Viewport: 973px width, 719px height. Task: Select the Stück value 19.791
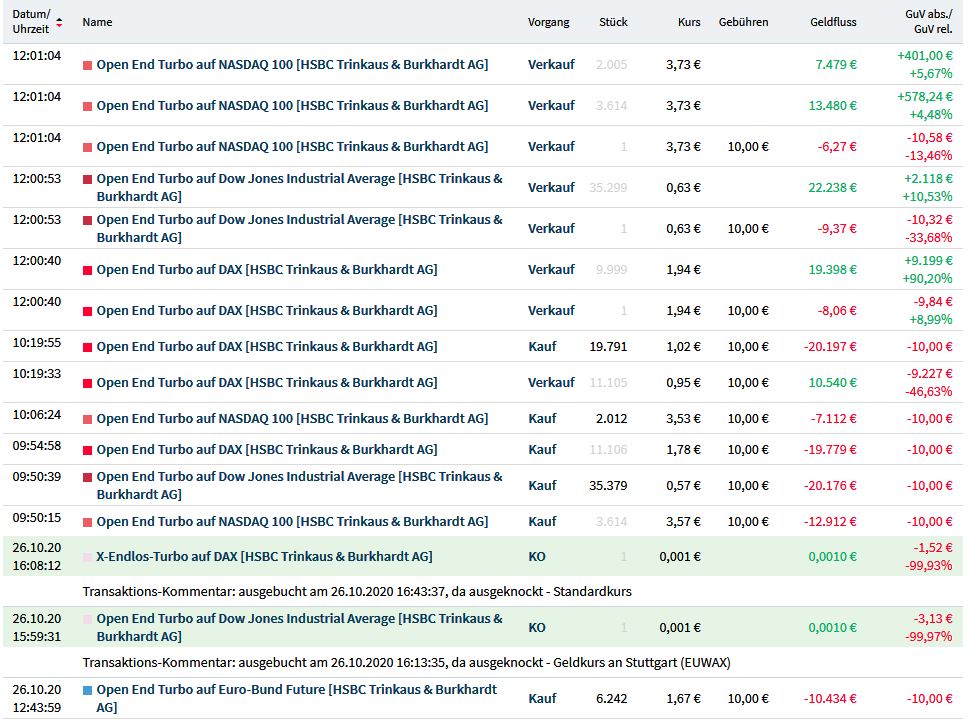click(x=608, y=346)
